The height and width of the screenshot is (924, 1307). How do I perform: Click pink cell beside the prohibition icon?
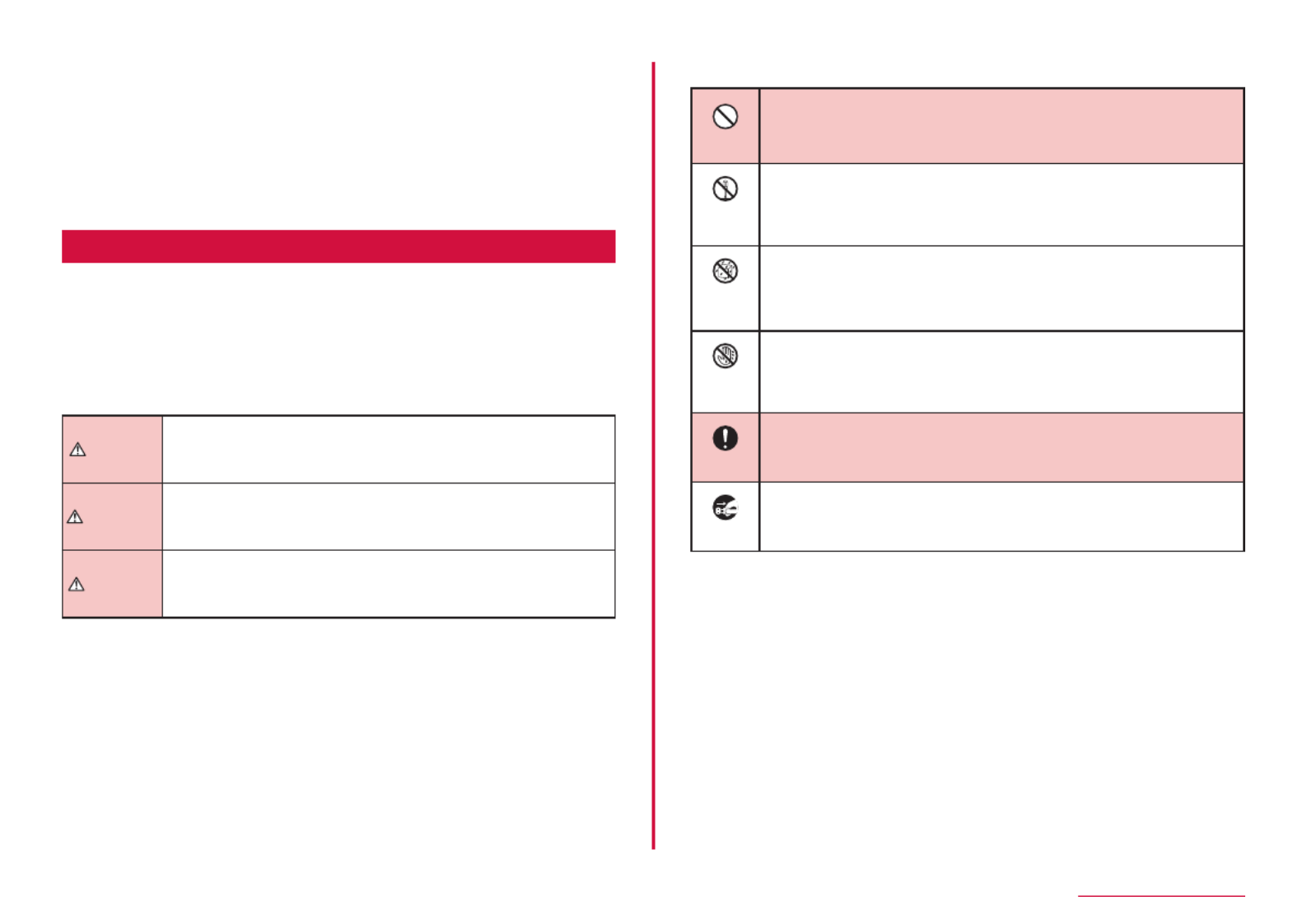tap(1001, 126)
